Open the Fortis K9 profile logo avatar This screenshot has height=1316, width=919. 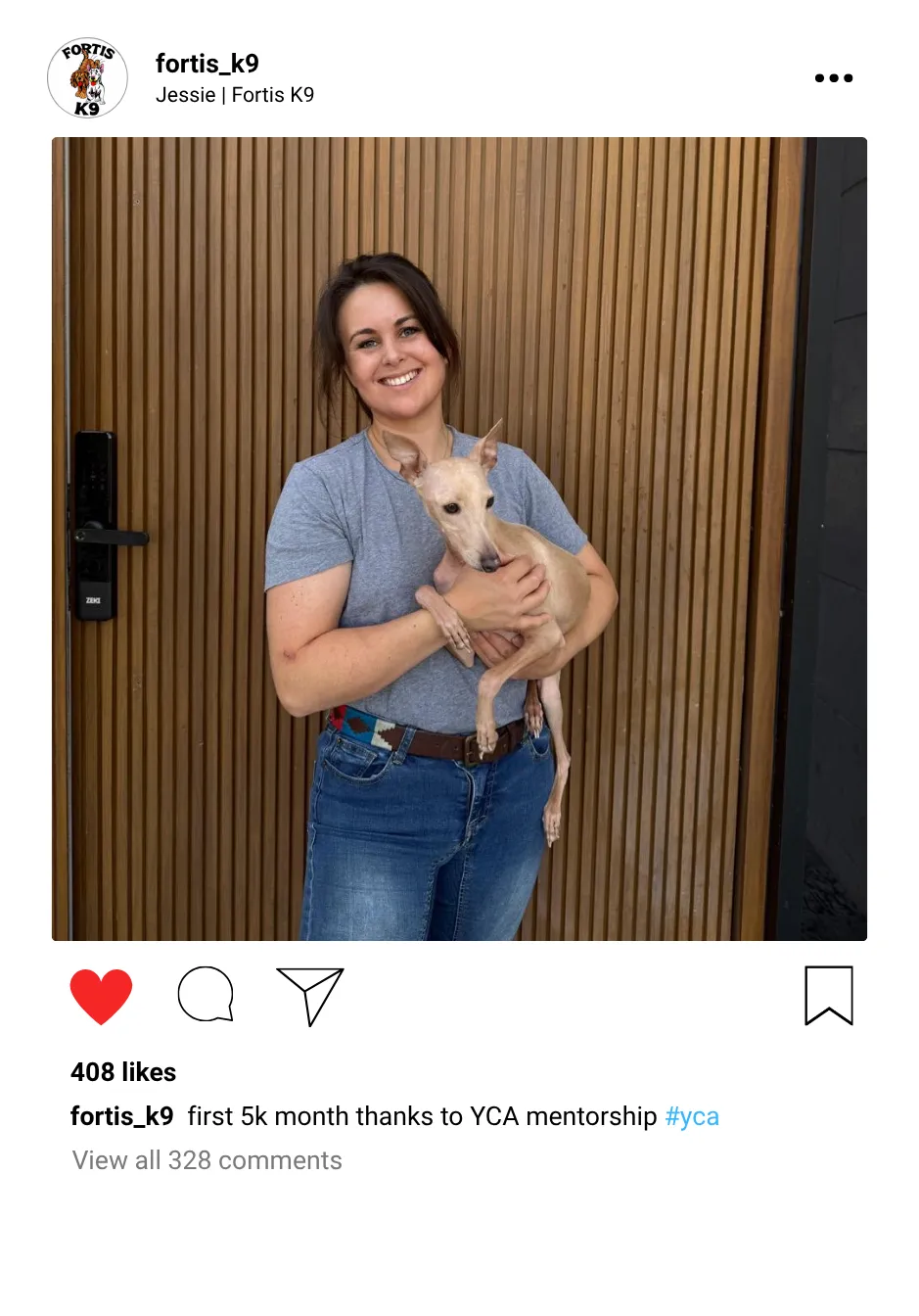(x=88, y=78)
